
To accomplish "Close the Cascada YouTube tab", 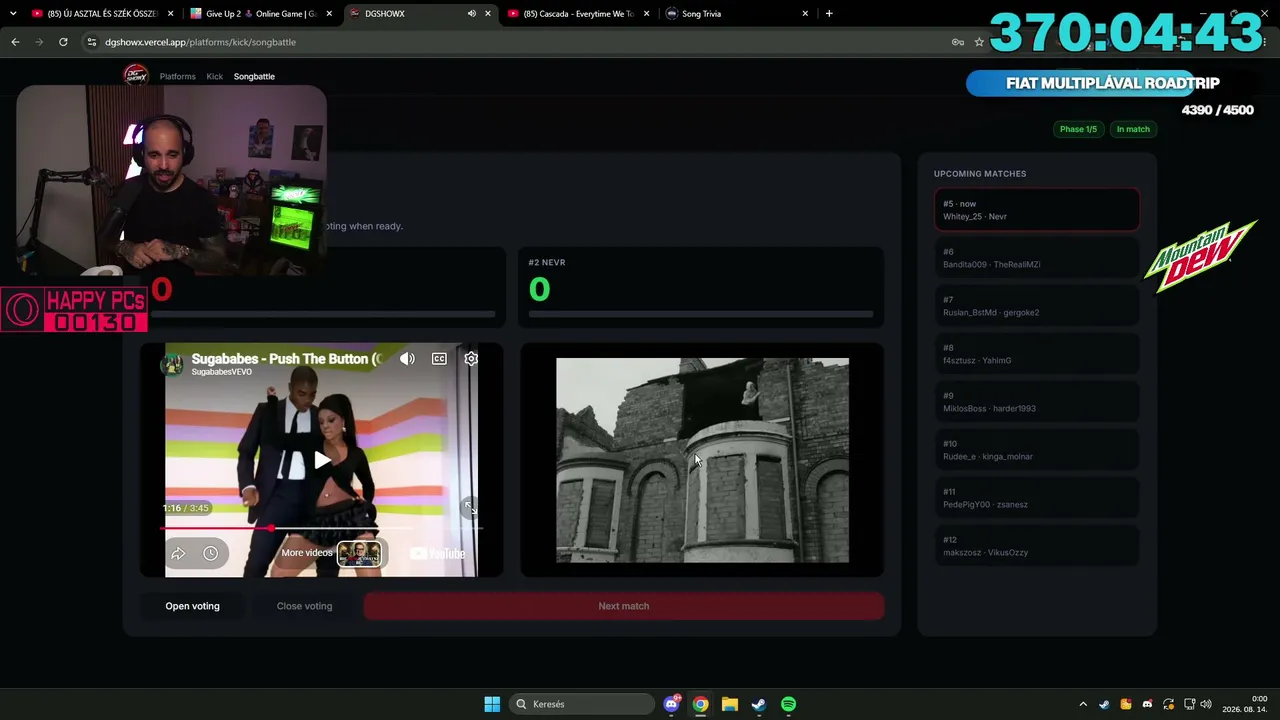I will coord(647,14).
